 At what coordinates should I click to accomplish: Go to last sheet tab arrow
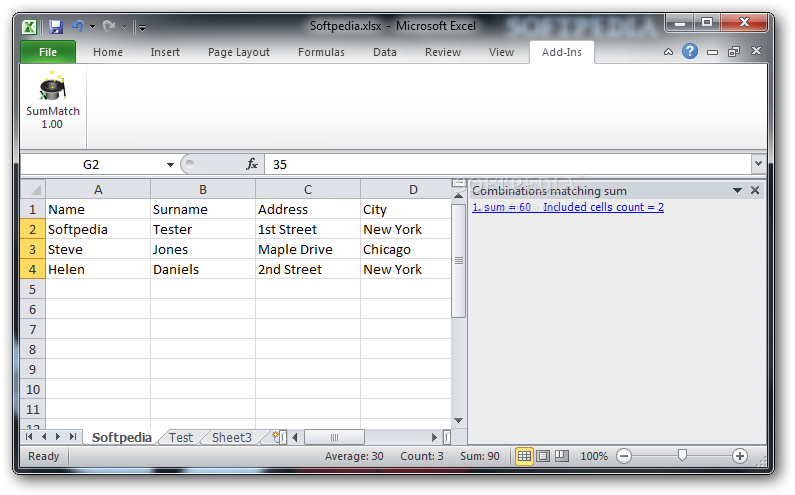pyautogui.click(x=73, y=437)
